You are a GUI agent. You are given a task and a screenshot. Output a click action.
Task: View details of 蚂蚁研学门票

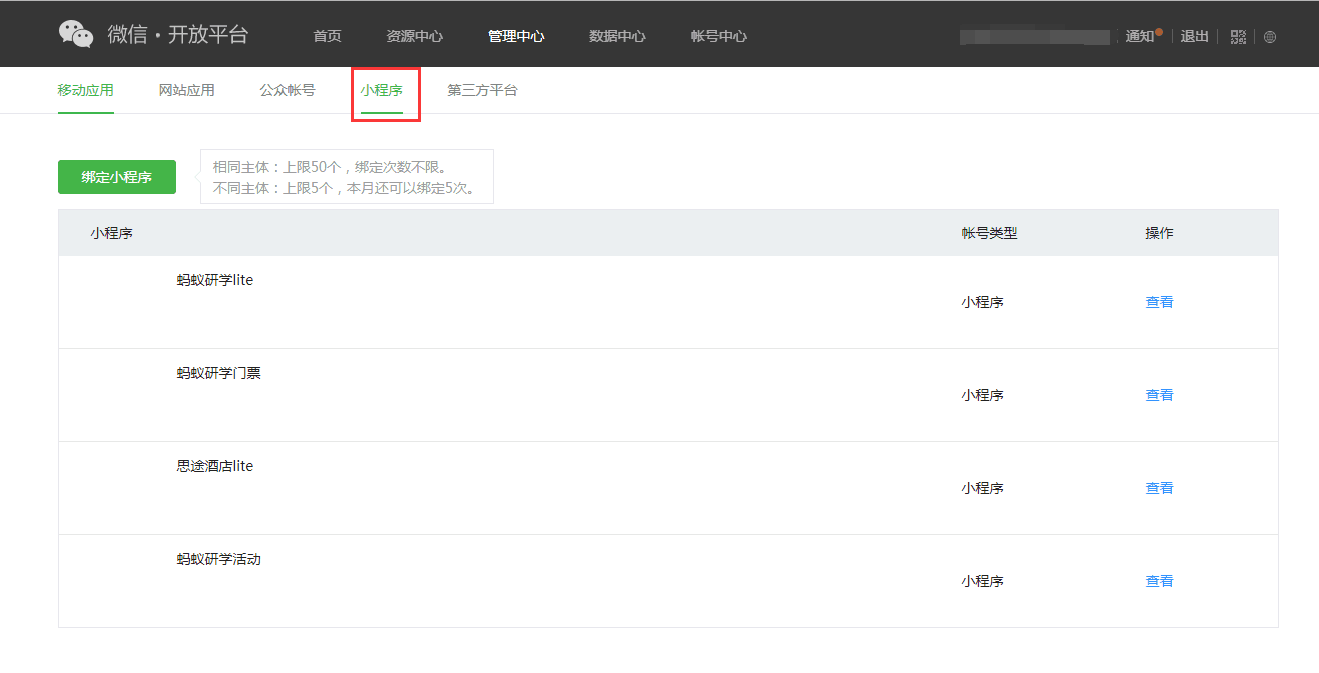coord(1159,395)
